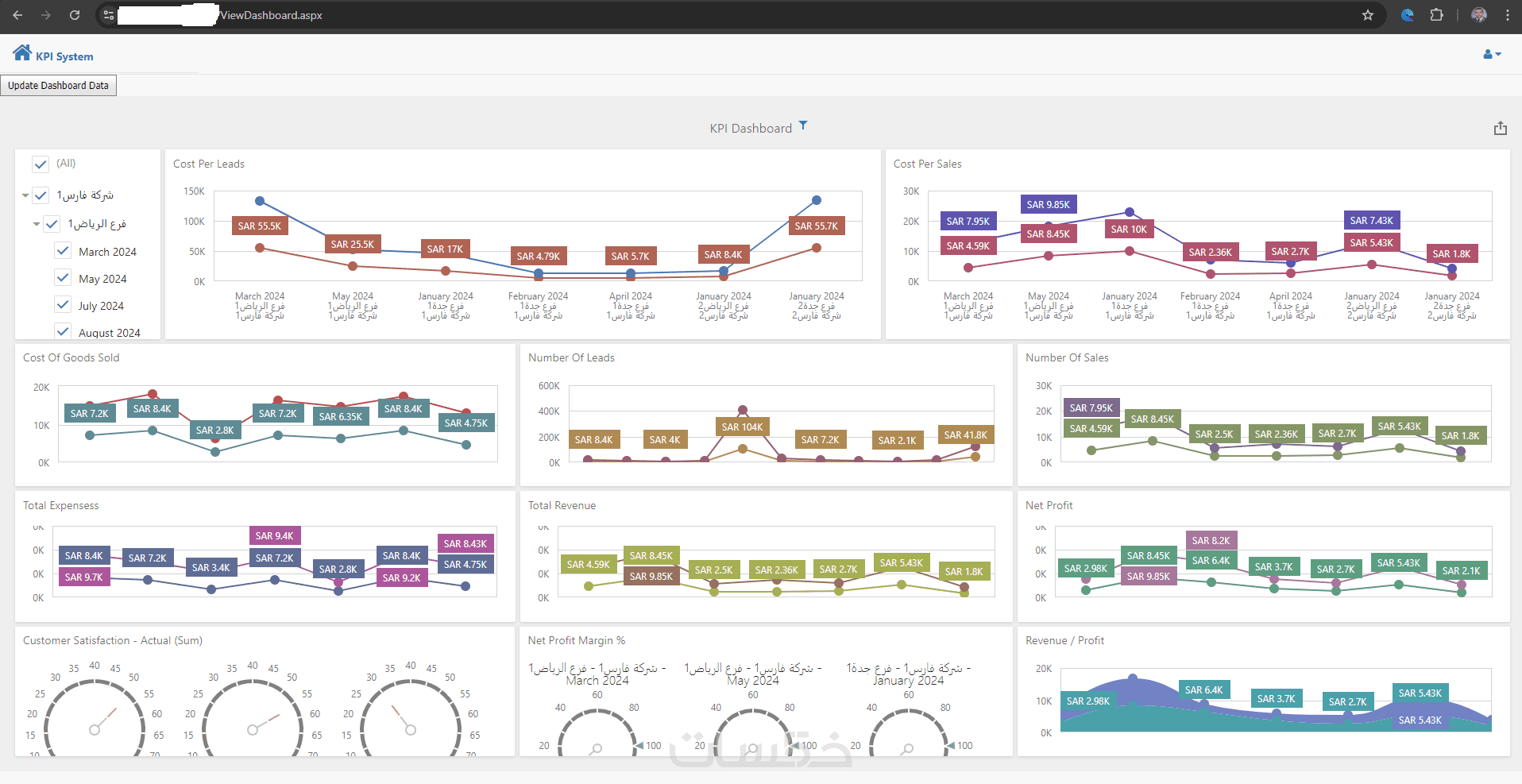Open the KPI System link
This screenshot has height=784, width=1522.
64,56
